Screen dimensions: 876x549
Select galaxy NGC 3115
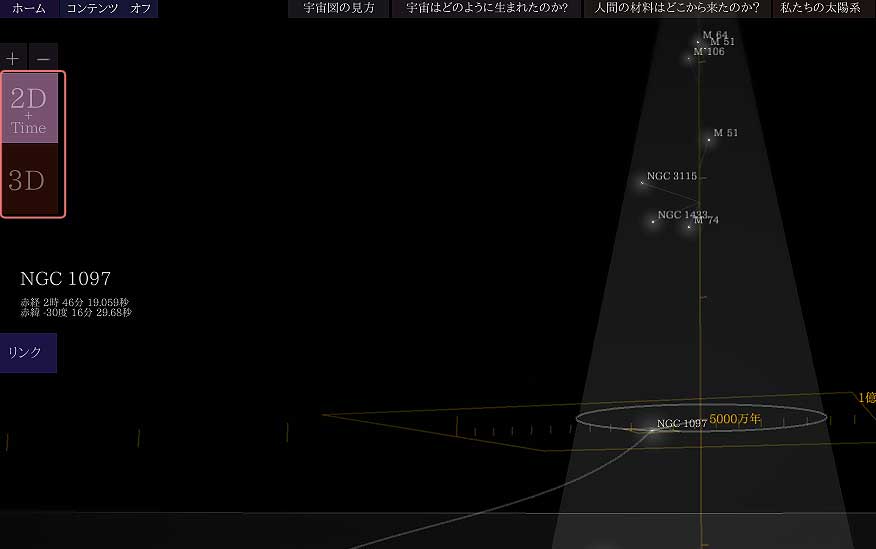pyautogui.click(x=672, y=176)
